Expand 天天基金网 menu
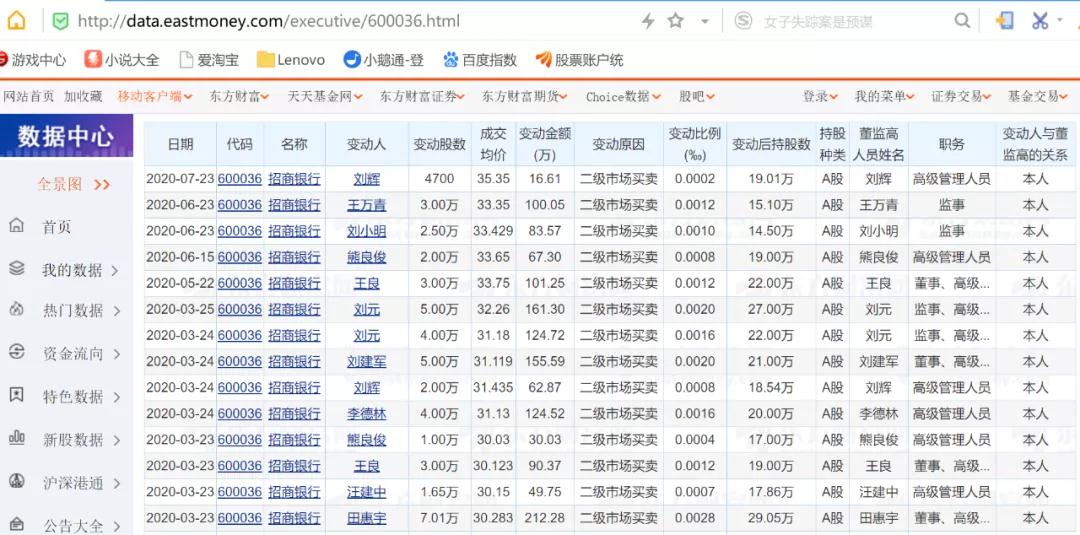1080x535 pixels. [324, 96]
